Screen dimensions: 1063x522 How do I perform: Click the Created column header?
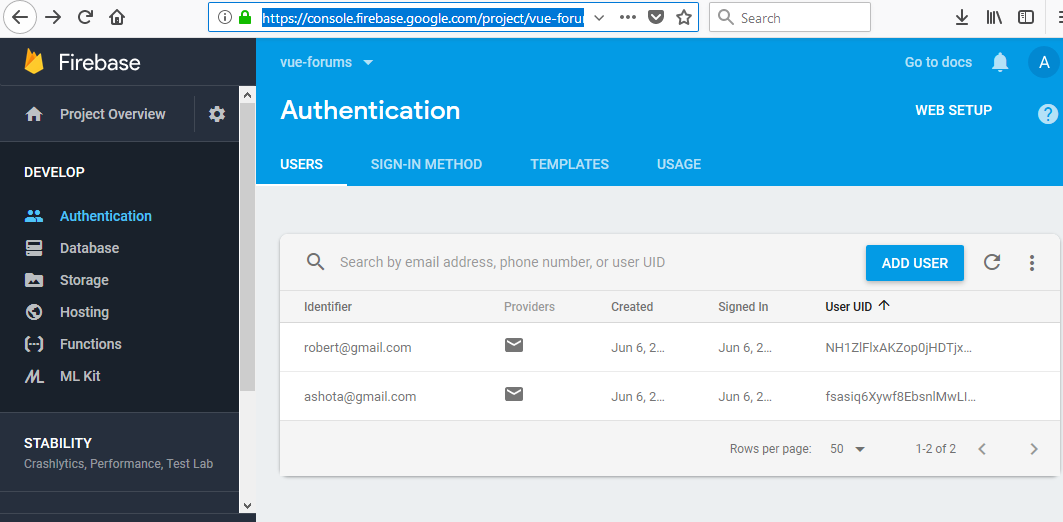tap(632, 306)
